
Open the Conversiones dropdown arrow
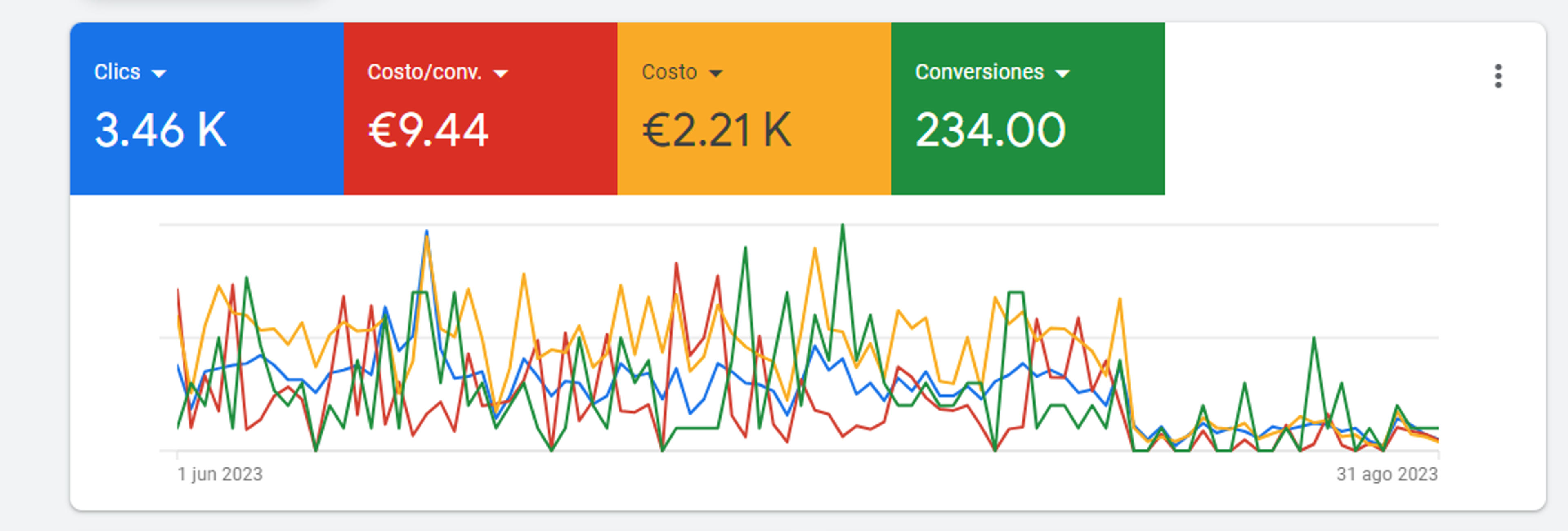[x=1062, y=73]
